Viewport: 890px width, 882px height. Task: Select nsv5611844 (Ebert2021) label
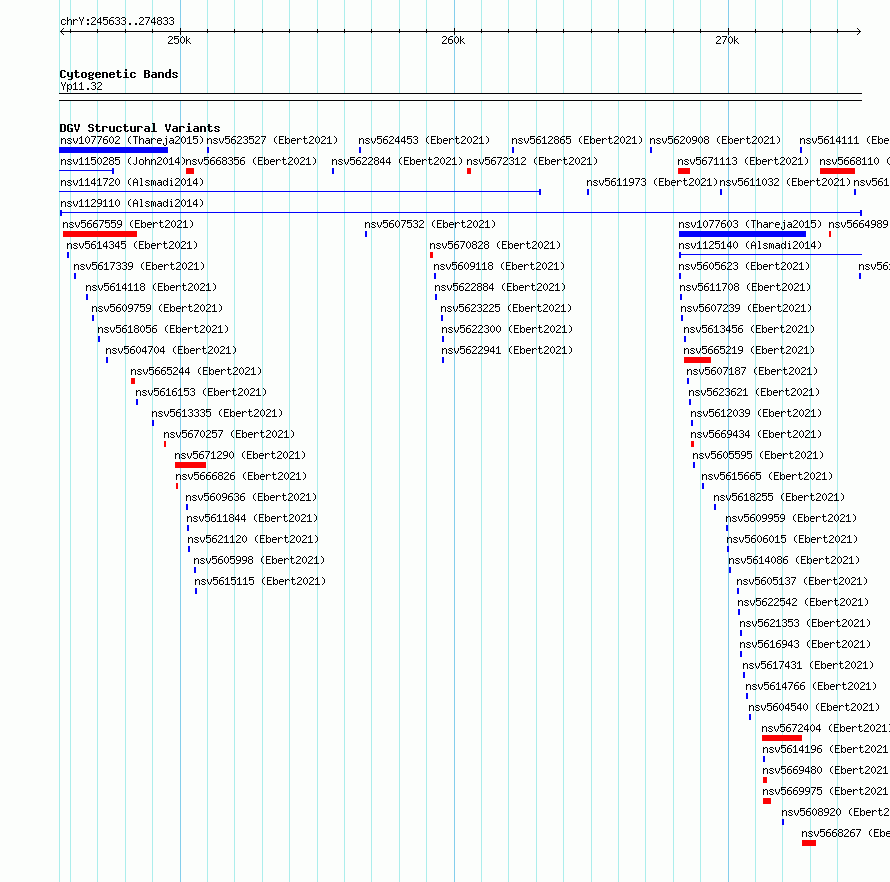pos(252,518)
